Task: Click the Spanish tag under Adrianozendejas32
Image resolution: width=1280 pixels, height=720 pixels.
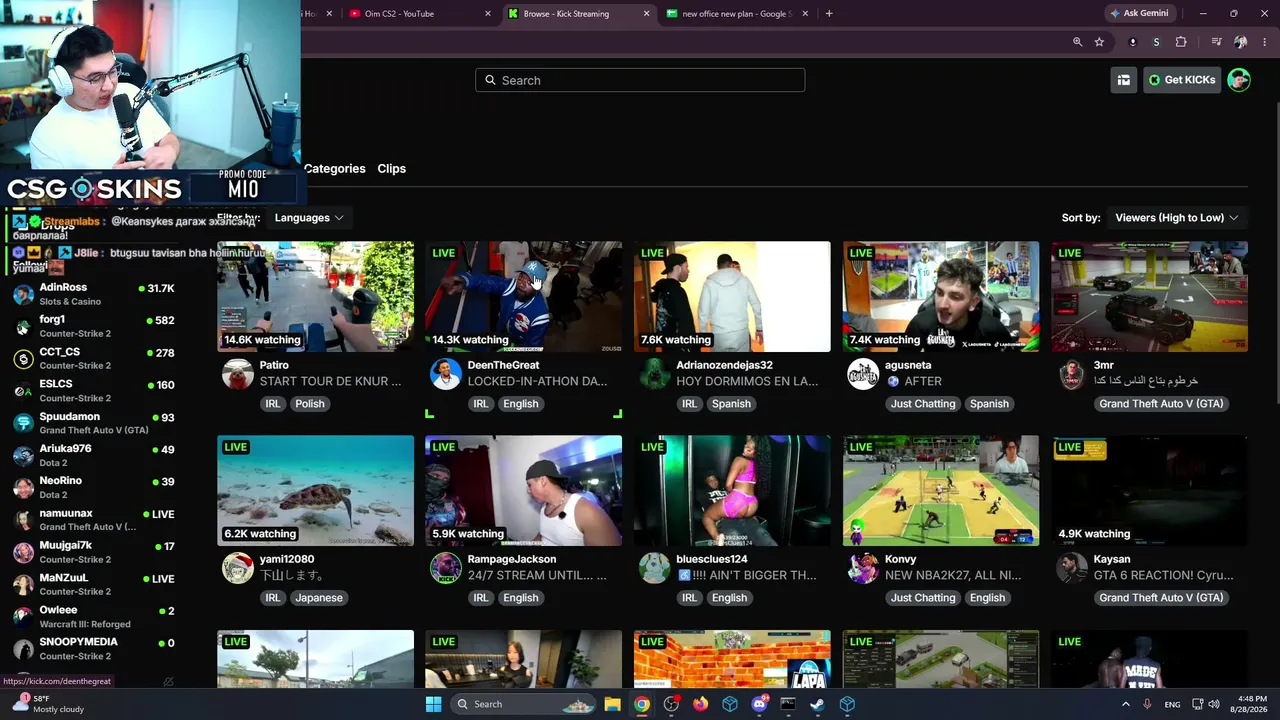Action: (x=731, y=404)
